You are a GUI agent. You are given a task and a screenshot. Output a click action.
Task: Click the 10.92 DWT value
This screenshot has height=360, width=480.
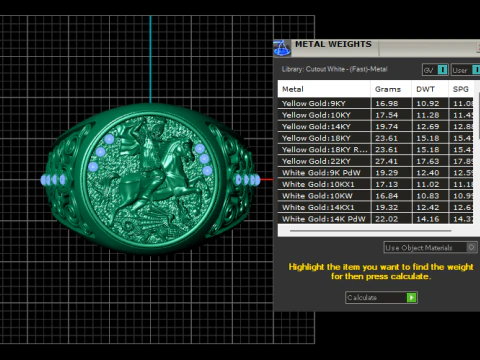click(x=428, y=103)
